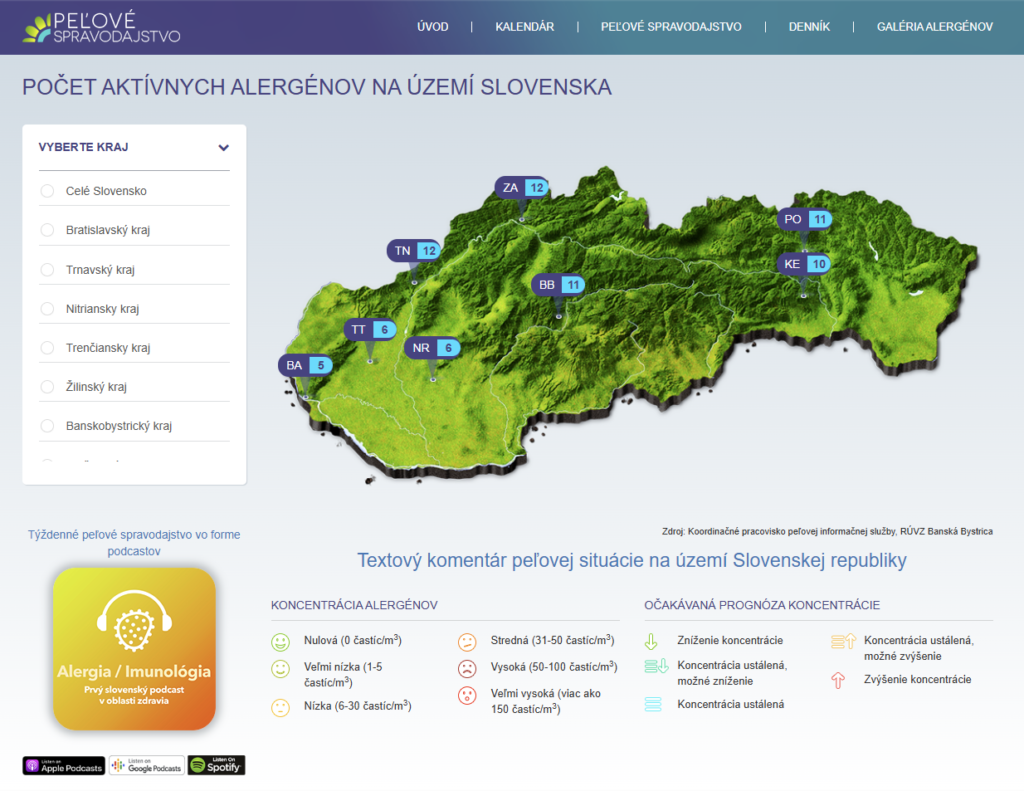Viewport: 1024px width, 791px height.
Task: Open the Apple Podcasts badge
Action: (64, 766)
